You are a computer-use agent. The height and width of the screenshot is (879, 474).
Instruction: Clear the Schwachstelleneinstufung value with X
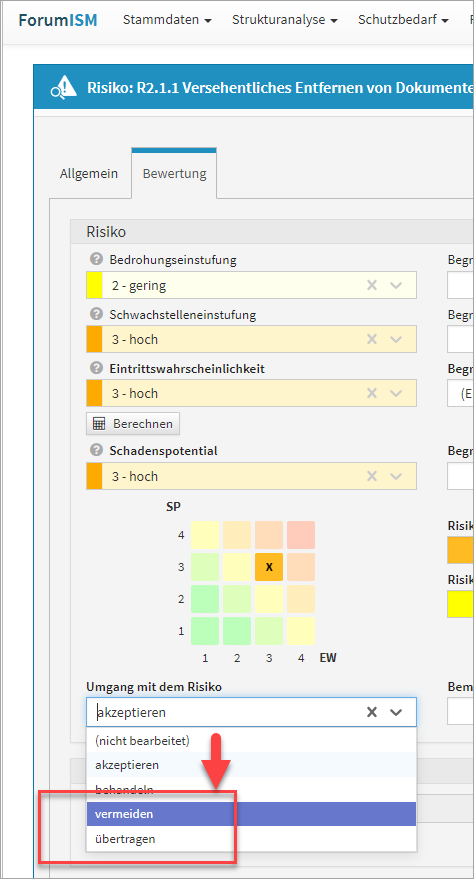371,339
